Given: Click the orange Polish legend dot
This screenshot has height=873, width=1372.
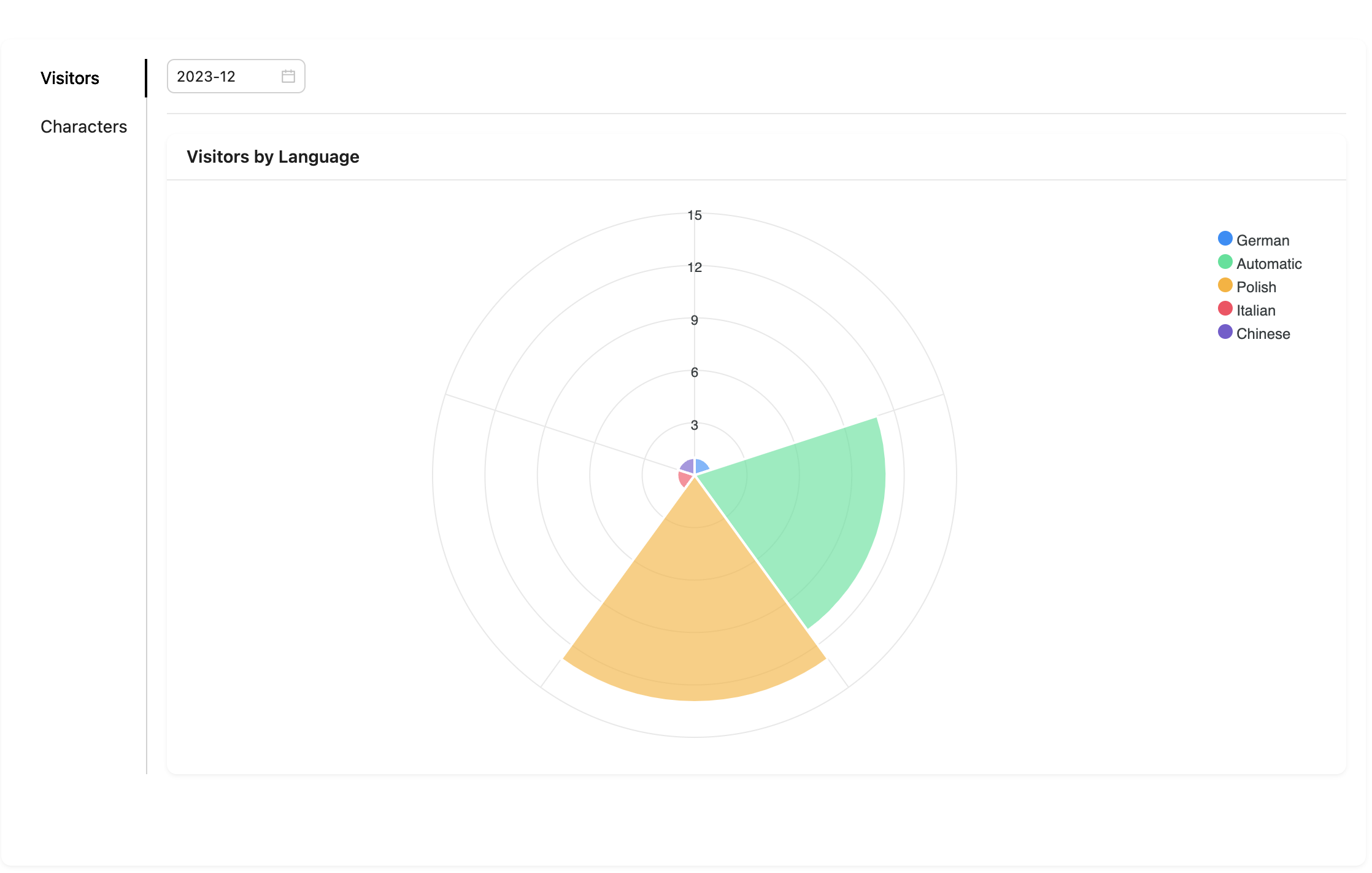Looking at the screenshot, I should coord(1225,285).
